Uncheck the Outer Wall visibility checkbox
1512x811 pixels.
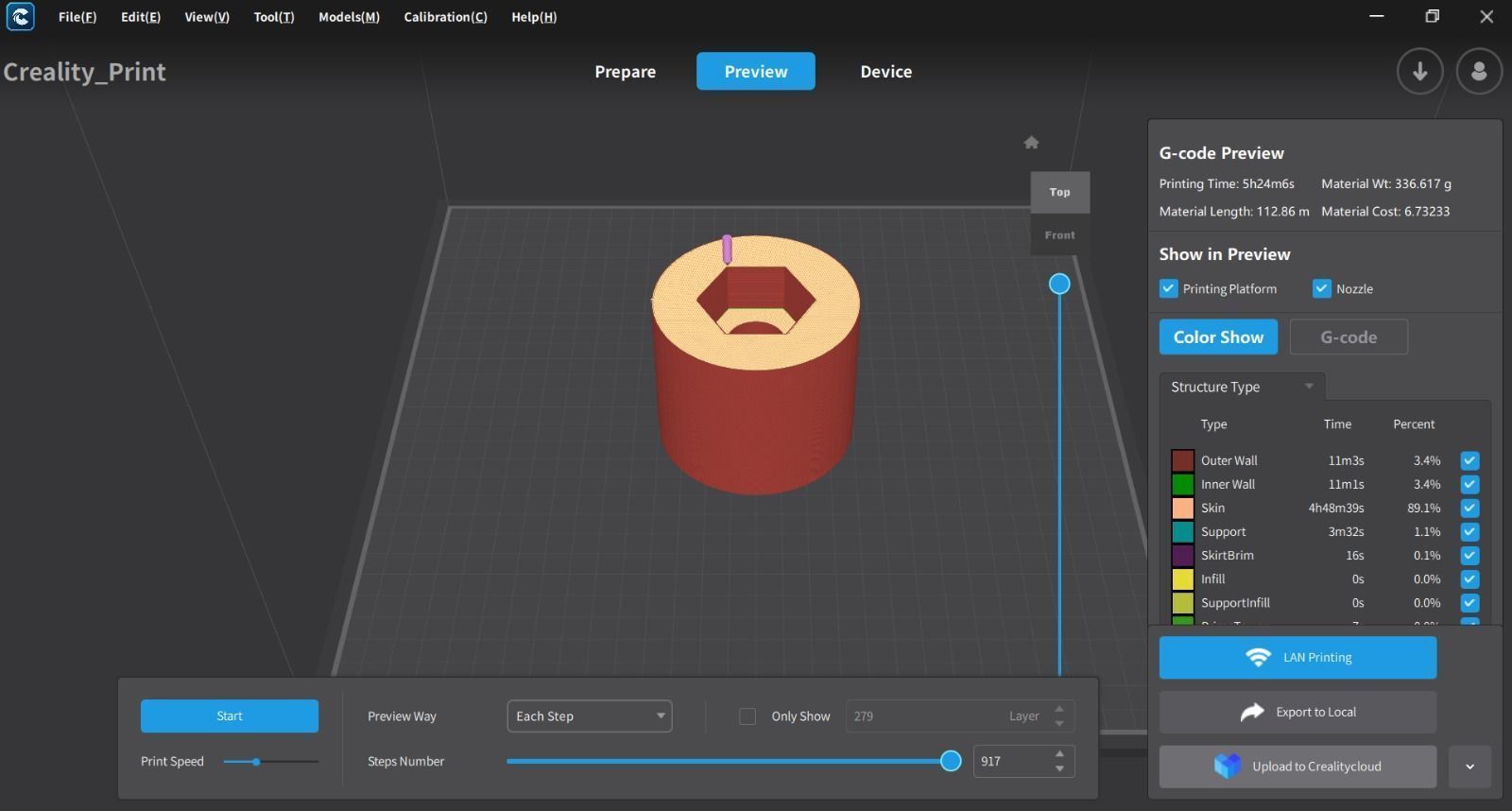pos(1469,460)
